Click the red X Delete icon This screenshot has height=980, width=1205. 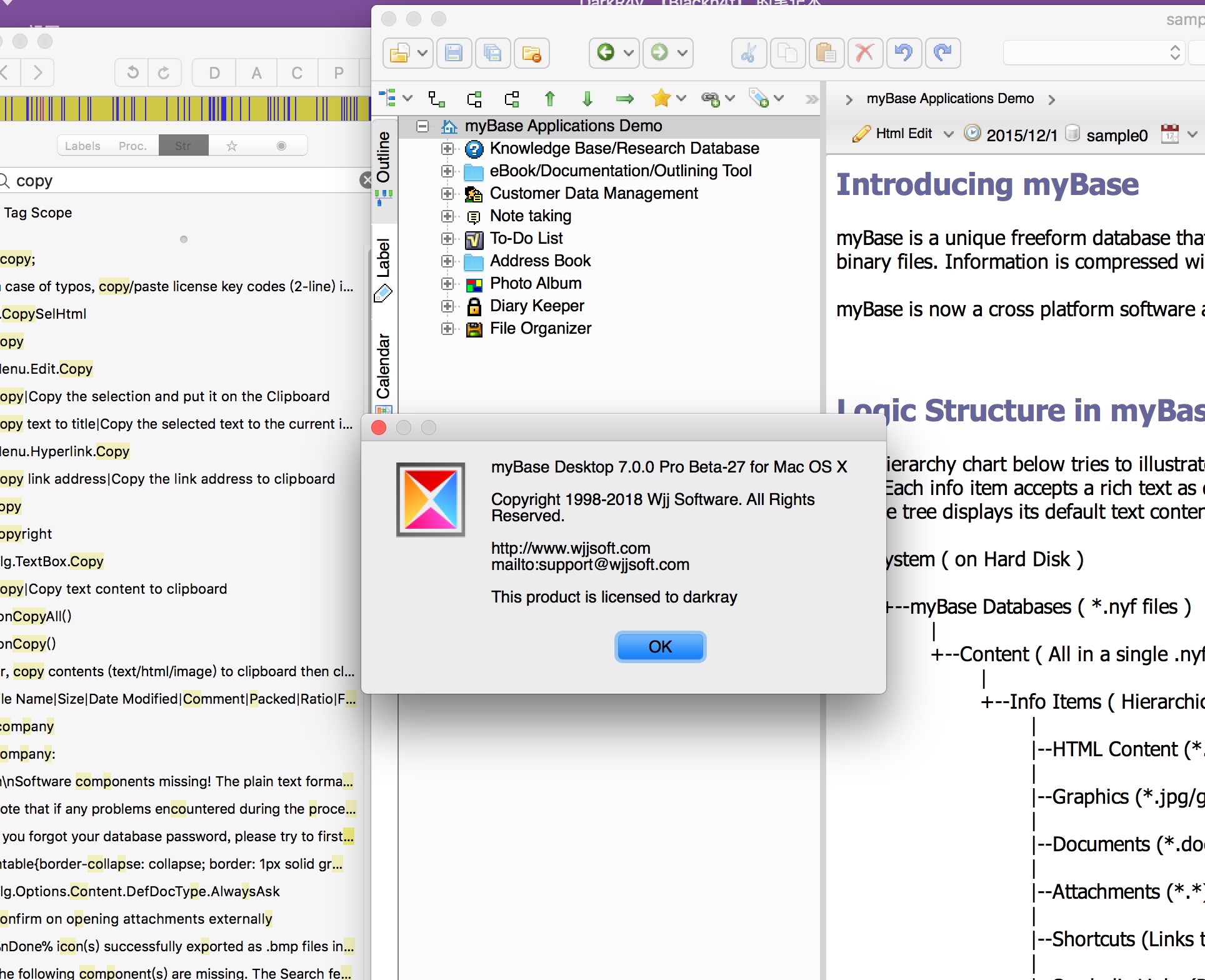[x=864, y=53]
